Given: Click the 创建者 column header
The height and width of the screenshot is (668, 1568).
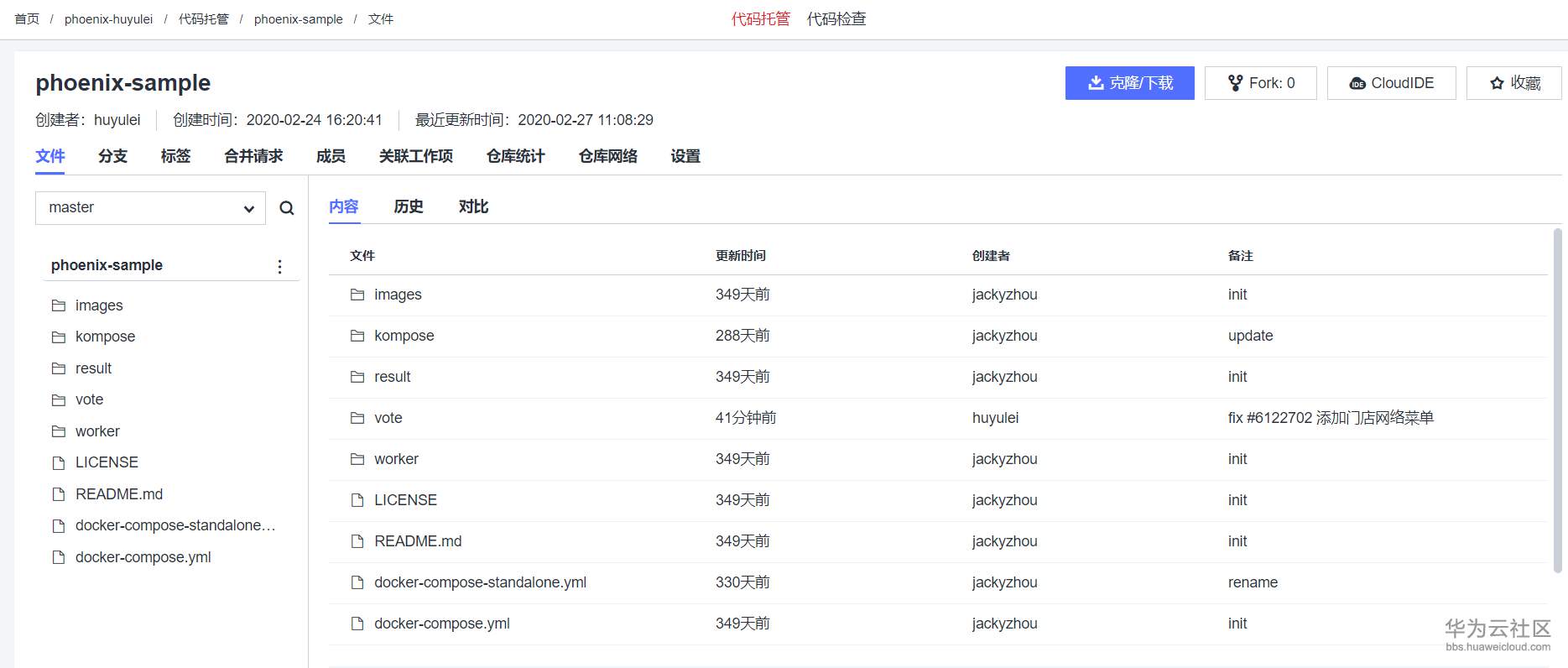Looking at the screenshot, I should 991,256.
